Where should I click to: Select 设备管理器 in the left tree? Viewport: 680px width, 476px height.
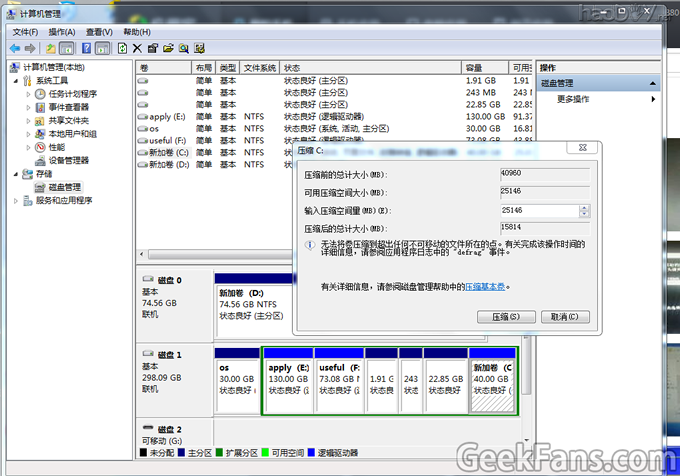[x=68, y=160]
